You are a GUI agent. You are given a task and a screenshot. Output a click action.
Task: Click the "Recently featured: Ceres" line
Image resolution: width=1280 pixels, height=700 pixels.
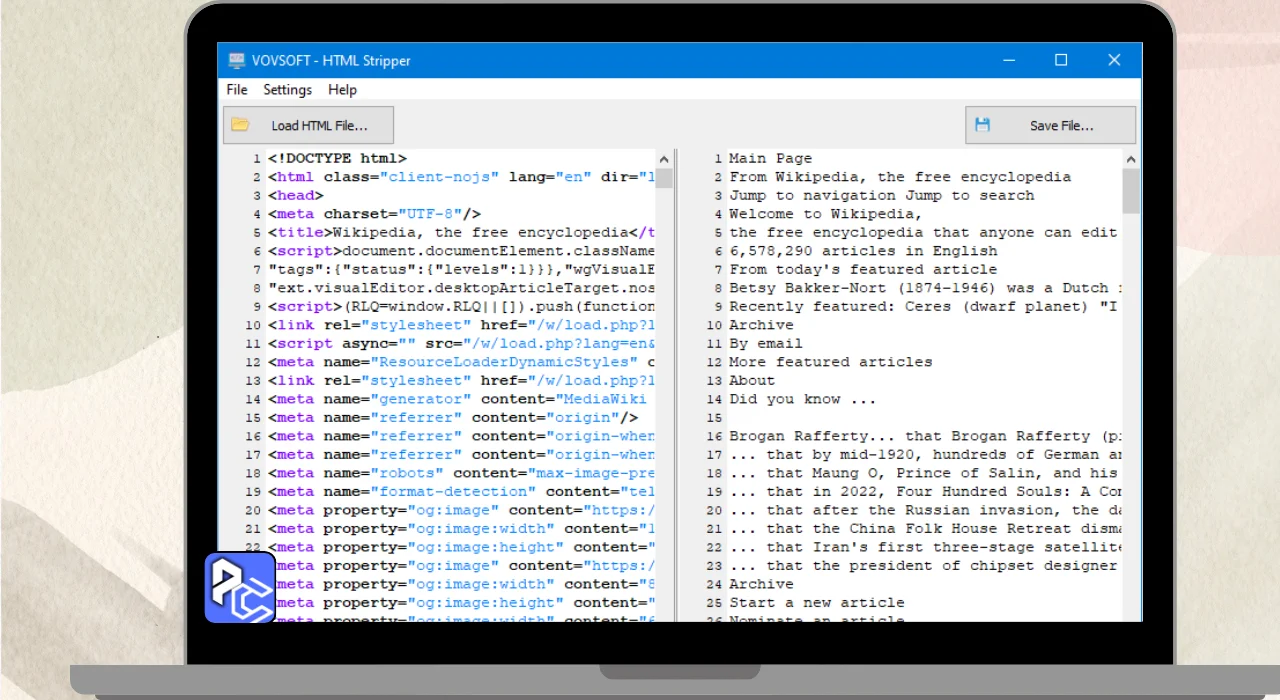(925, 306)
